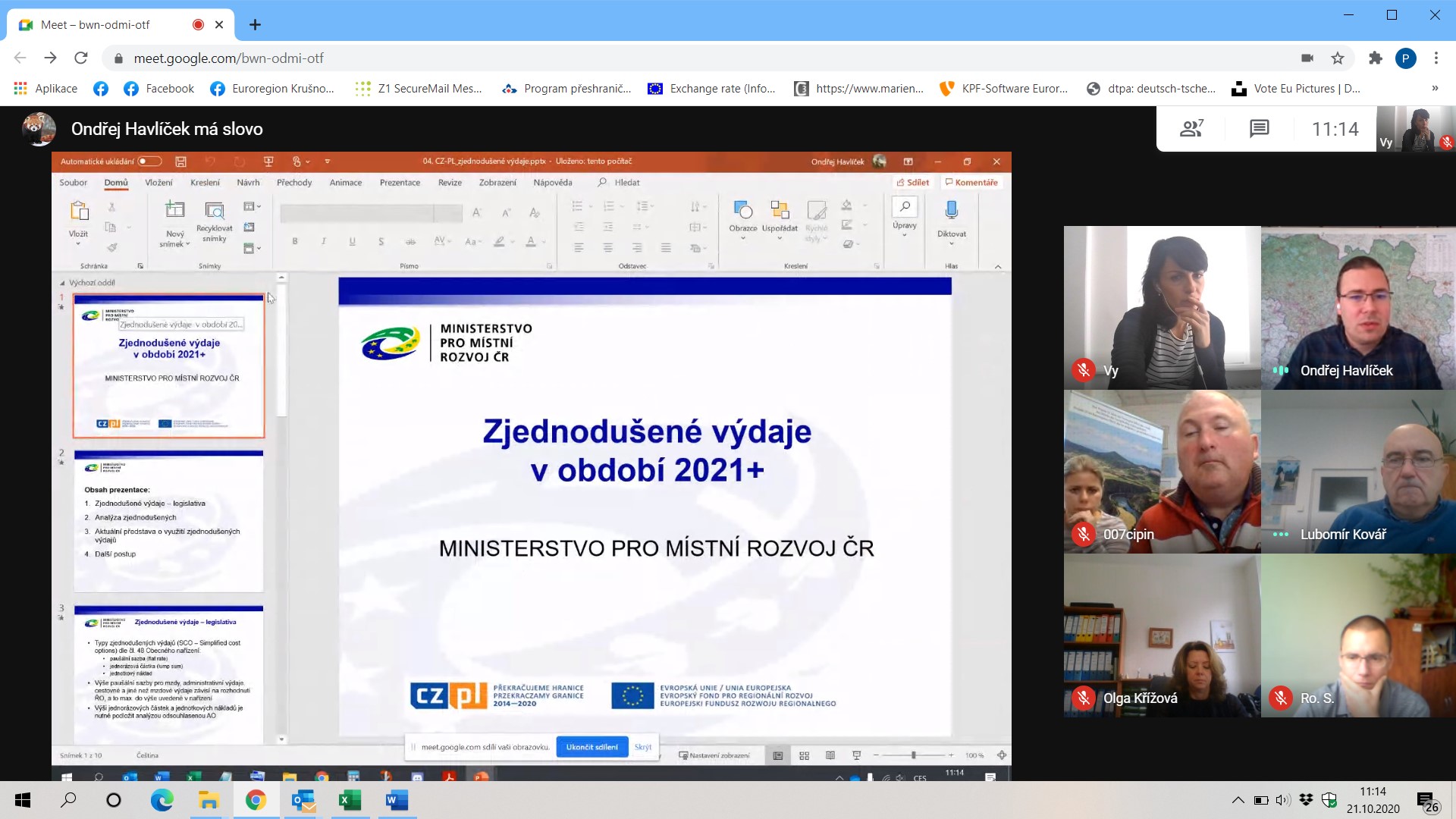
Task: Expand the Nový snímek dropdown arrow
Action: click(x=187, y=244)
